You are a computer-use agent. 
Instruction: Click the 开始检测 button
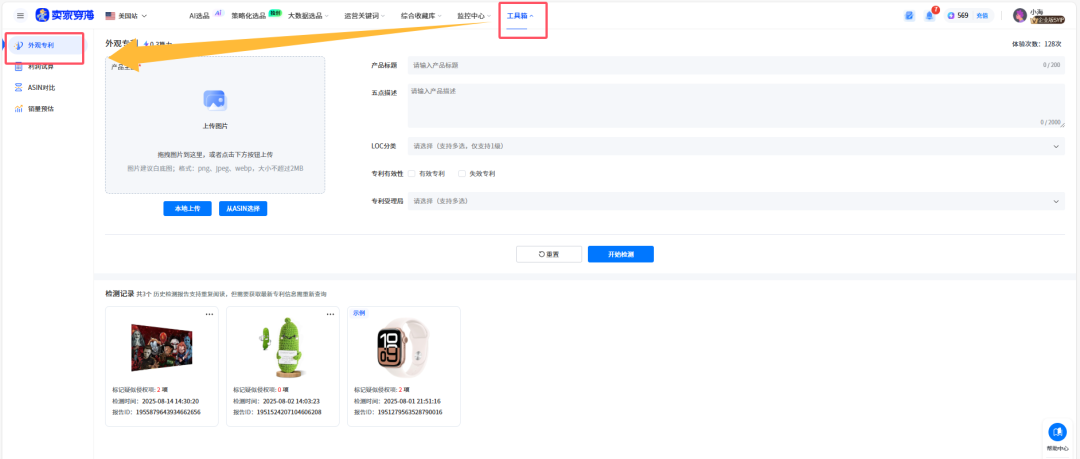tap(621, 254)
